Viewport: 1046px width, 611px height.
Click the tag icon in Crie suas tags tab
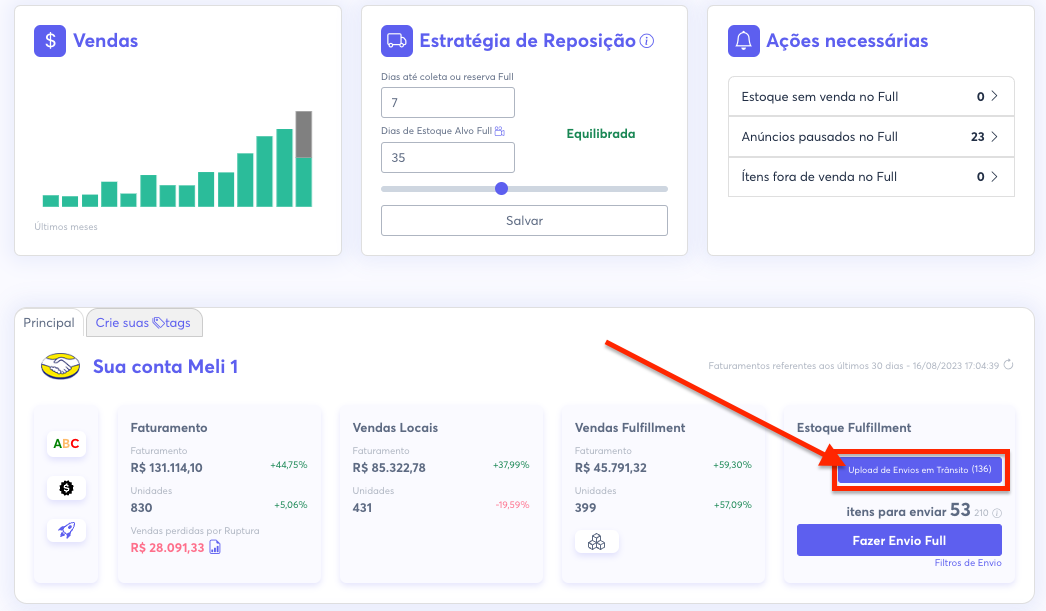158,323
